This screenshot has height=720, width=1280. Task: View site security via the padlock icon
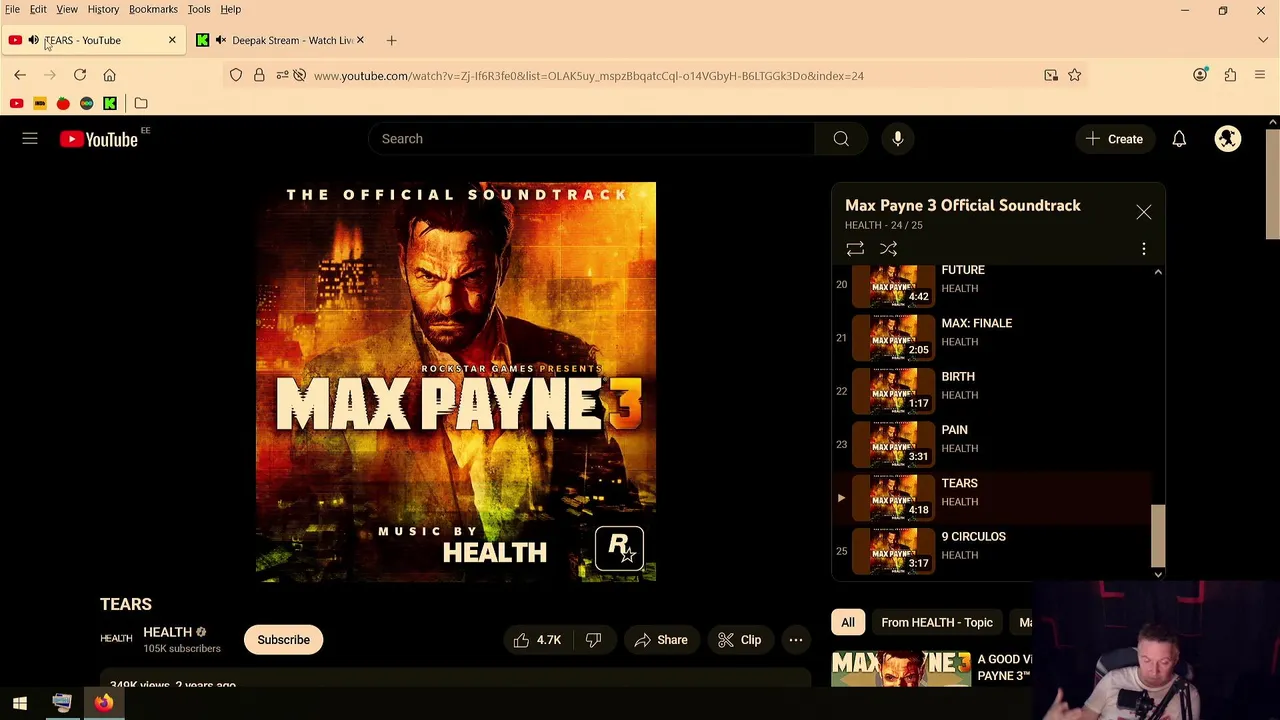(x=259, y=75)
